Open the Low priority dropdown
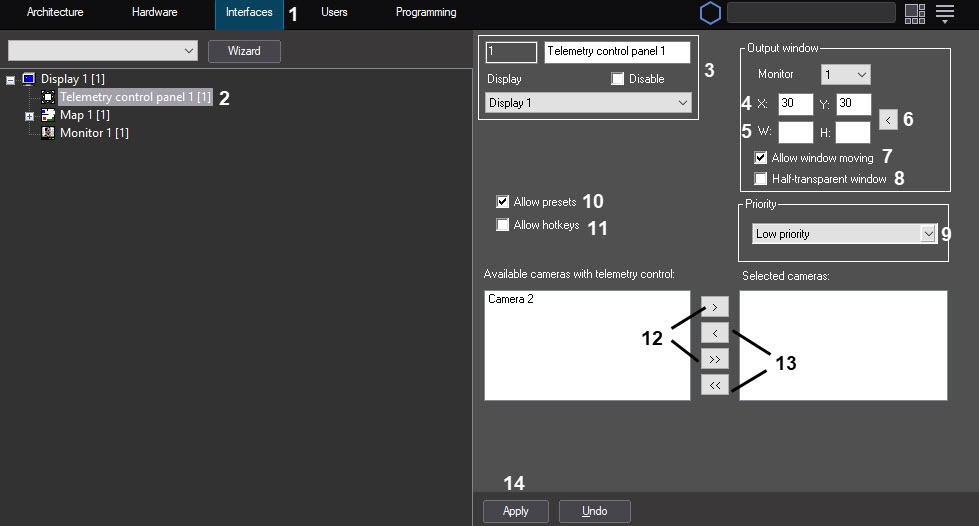Screen dimensions: 979x526 click(x=845, y=234)
